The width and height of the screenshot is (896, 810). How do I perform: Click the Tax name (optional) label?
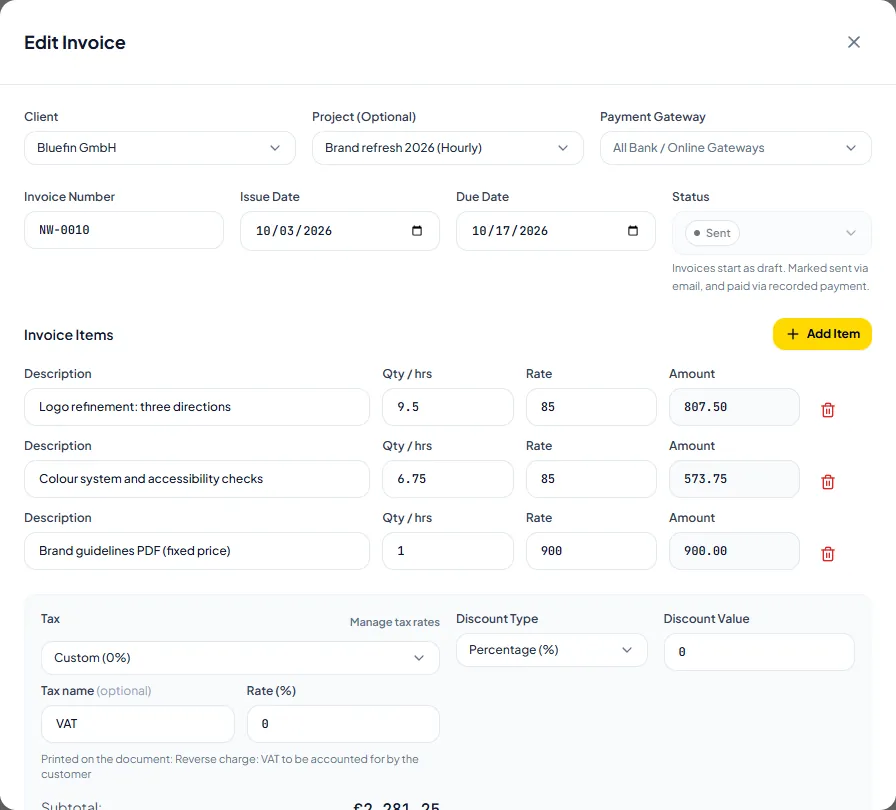pos(96,691)
